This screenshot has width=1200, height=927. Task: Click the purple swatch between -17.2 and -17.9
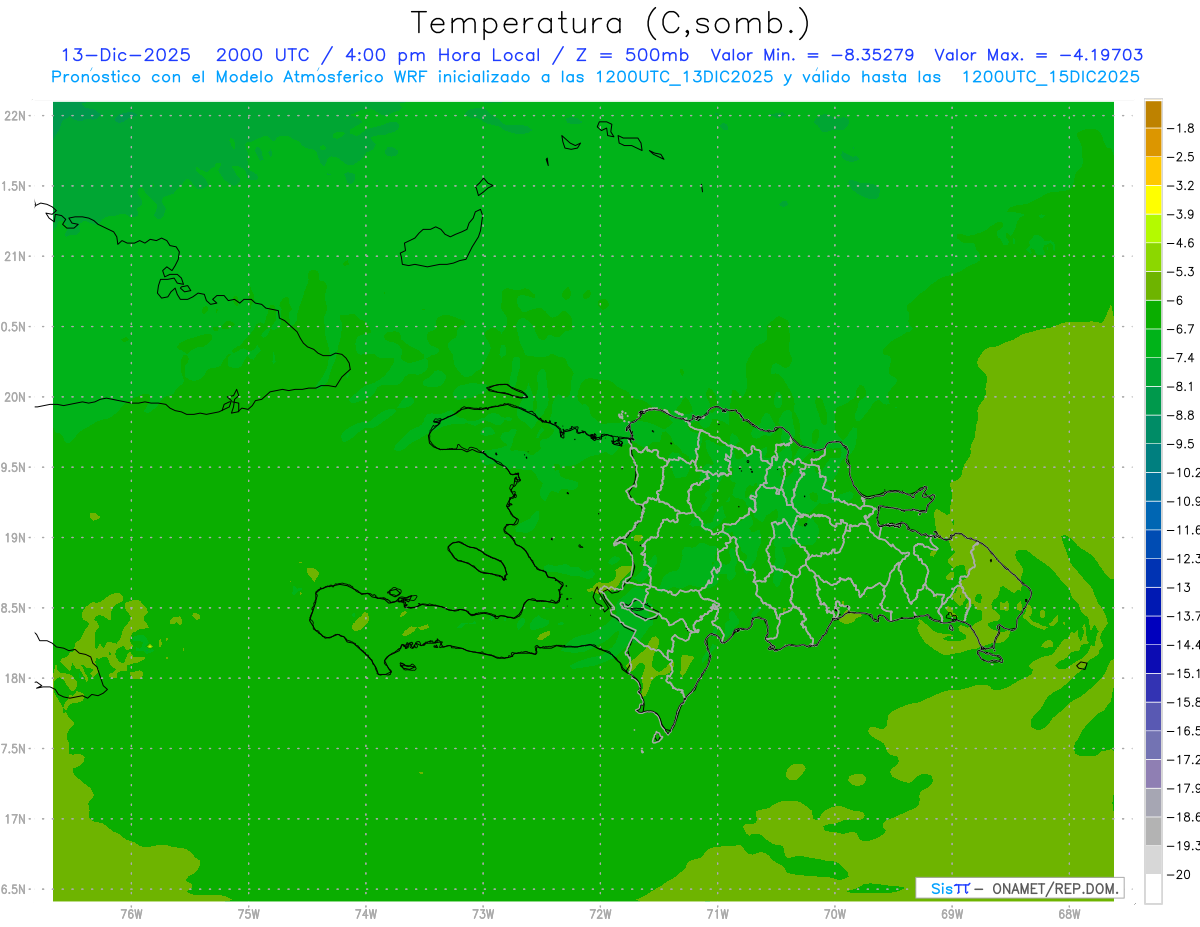click(1153, 773)
